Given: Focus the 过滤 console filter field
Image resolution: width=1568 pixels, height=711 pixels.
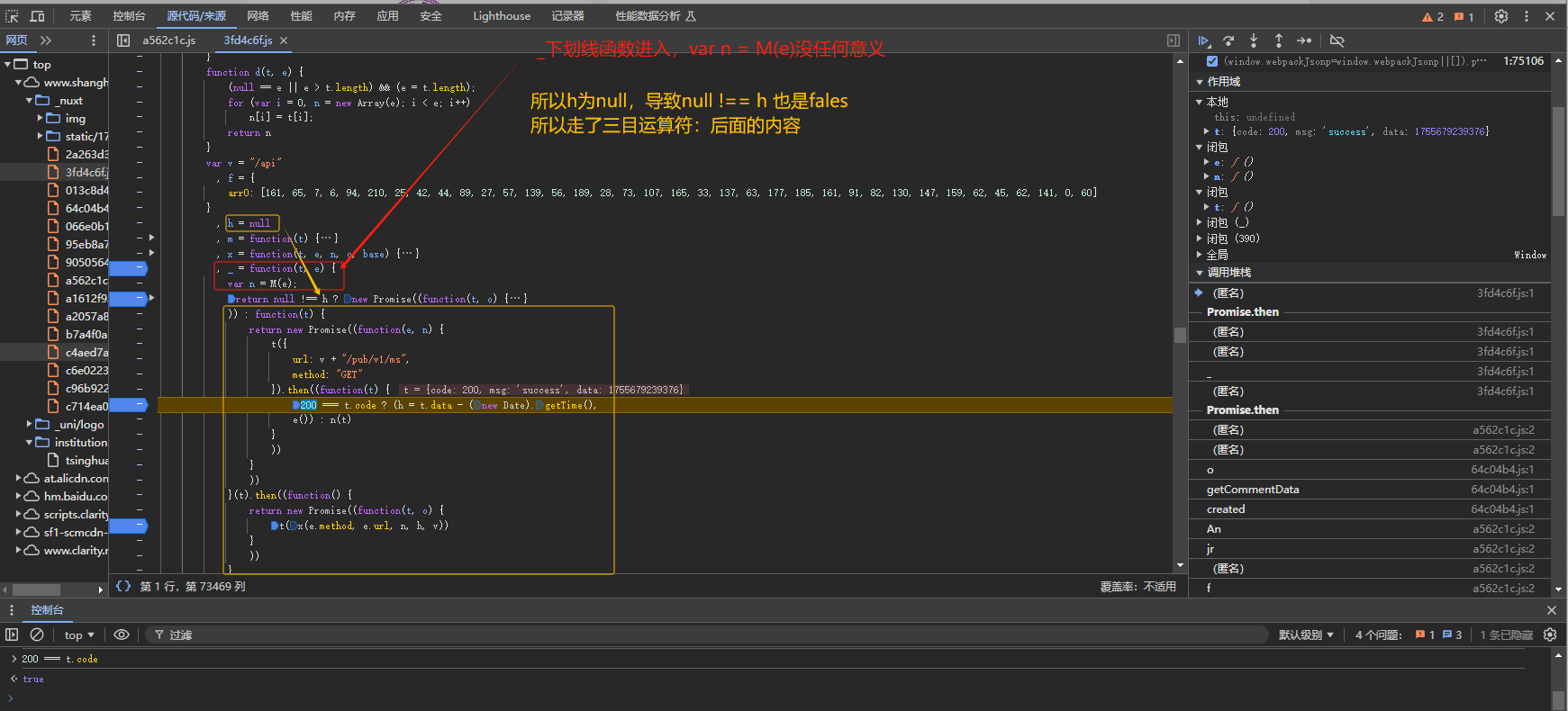Looking at the screenshot, I should (707, 634).
